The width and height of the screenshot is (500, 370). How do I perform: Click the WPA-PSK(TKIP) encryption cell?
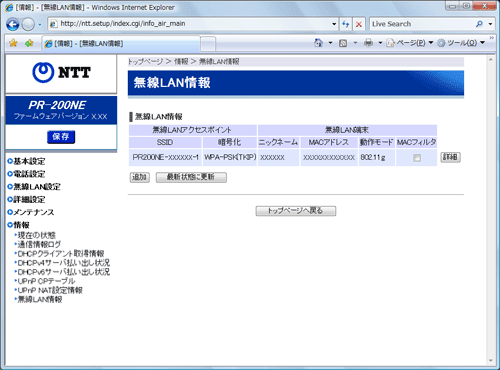click(230, 157)
